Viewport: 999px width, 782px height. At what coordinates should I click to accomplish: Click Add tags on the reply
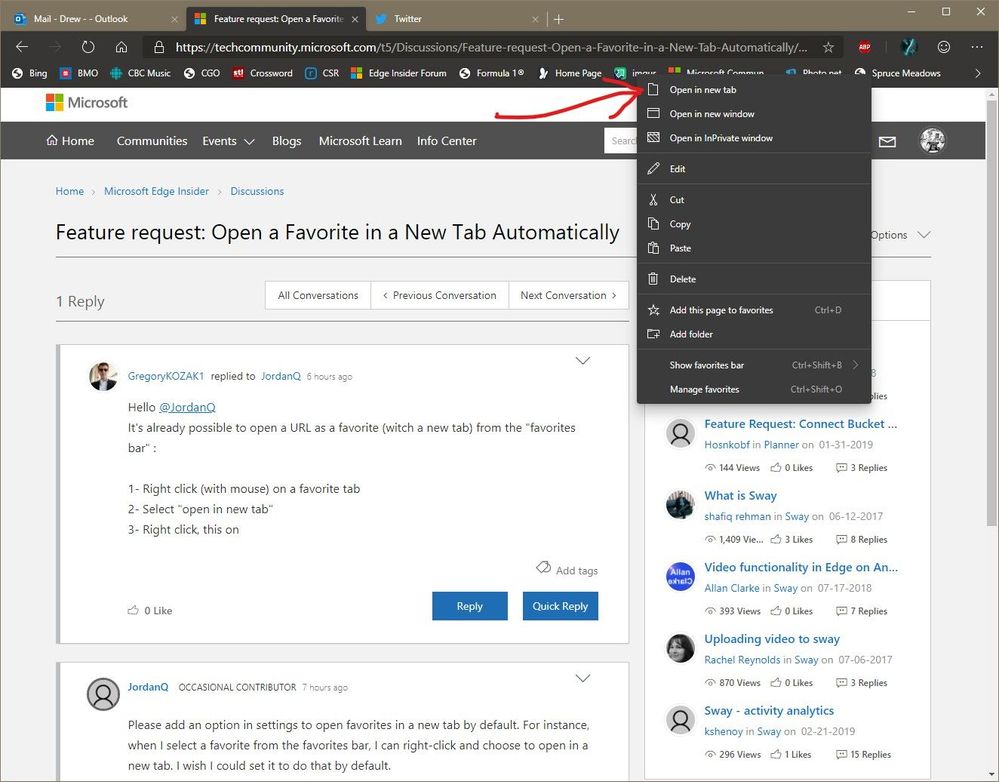pos(567,570)
